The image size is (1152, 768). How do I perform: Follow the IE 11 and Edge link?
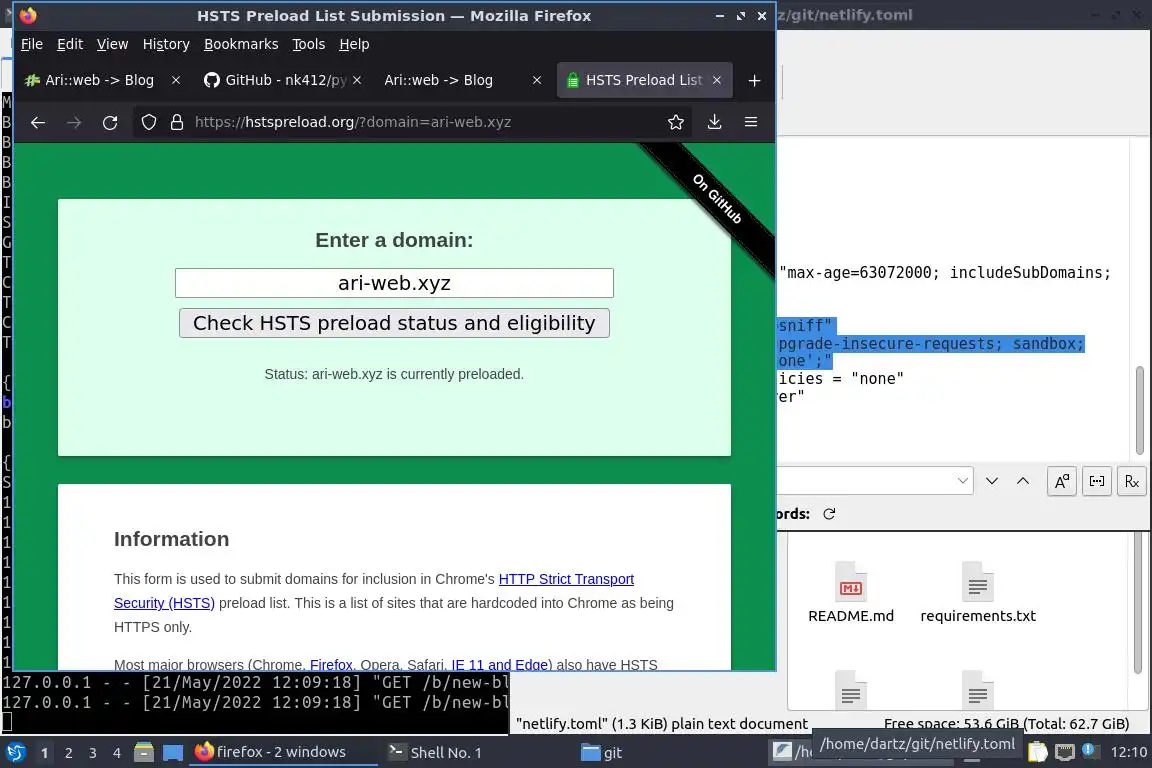click(500, 664)
